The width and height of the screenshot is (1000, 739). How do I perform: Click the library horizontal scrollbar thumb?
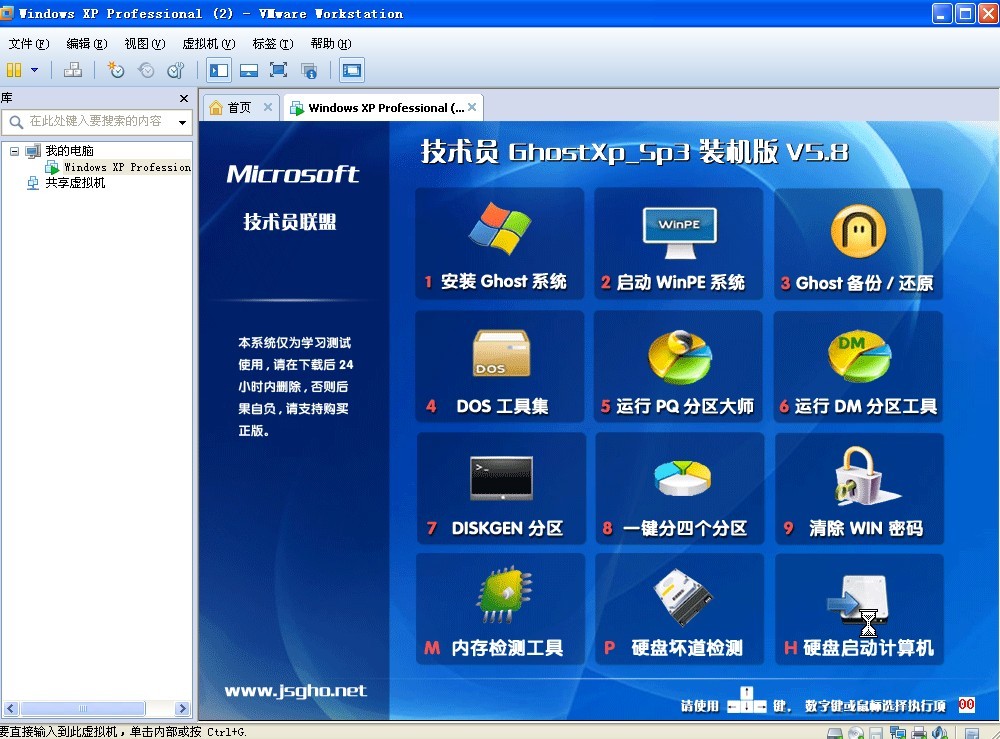(82, 708)
